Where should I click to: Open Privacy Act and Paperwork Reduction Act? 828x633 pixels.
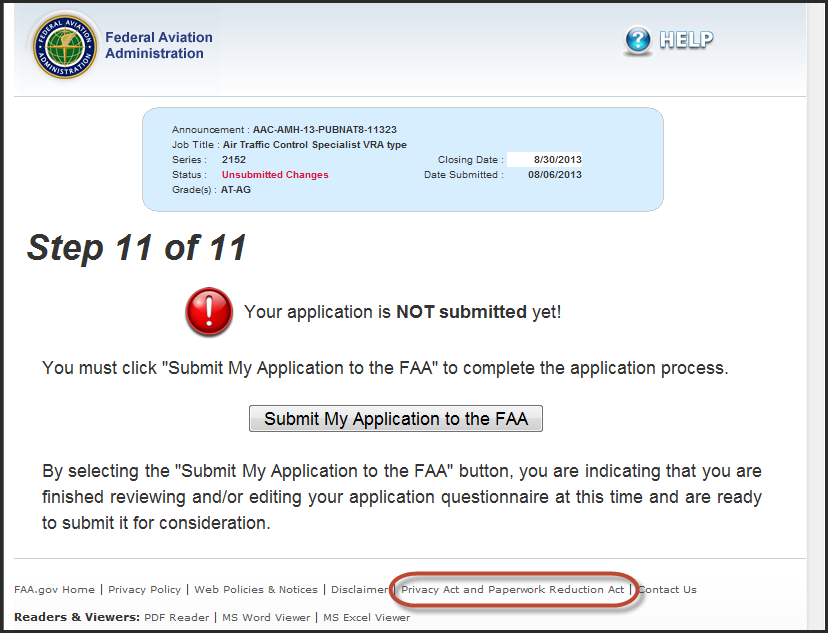513,589
